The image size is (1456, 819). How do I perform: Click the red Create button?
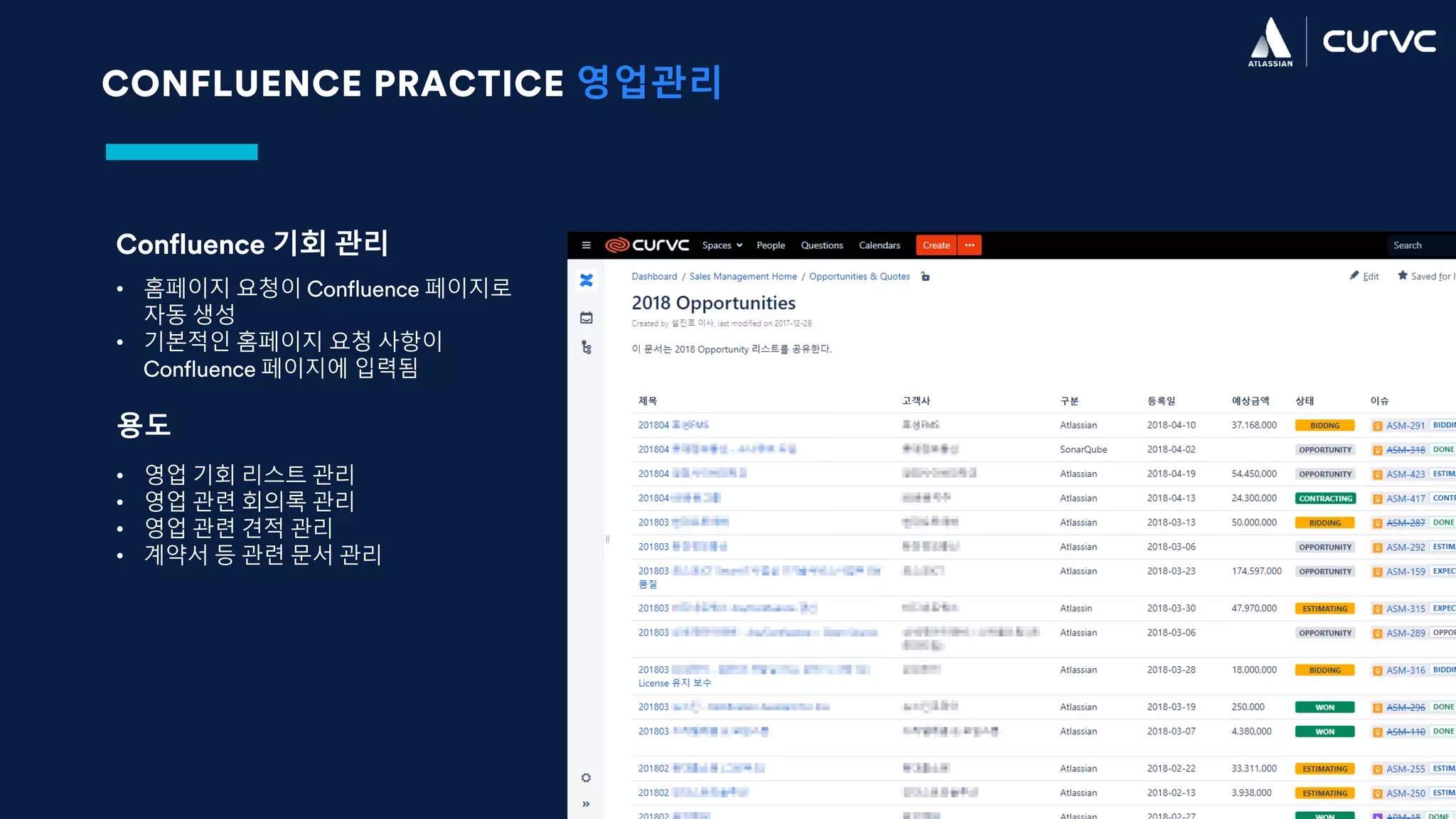936,245
